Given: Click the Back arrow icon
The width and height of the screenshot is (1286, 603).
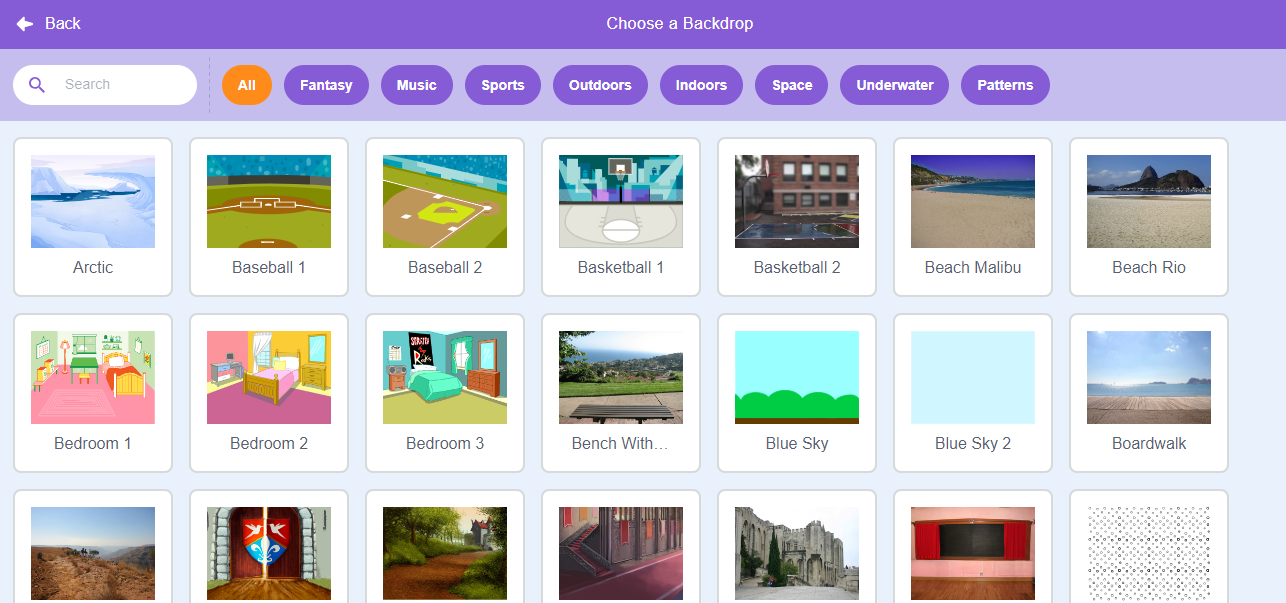Looking at the screenshot, I should pyautogui.click(x=25, y=24).
